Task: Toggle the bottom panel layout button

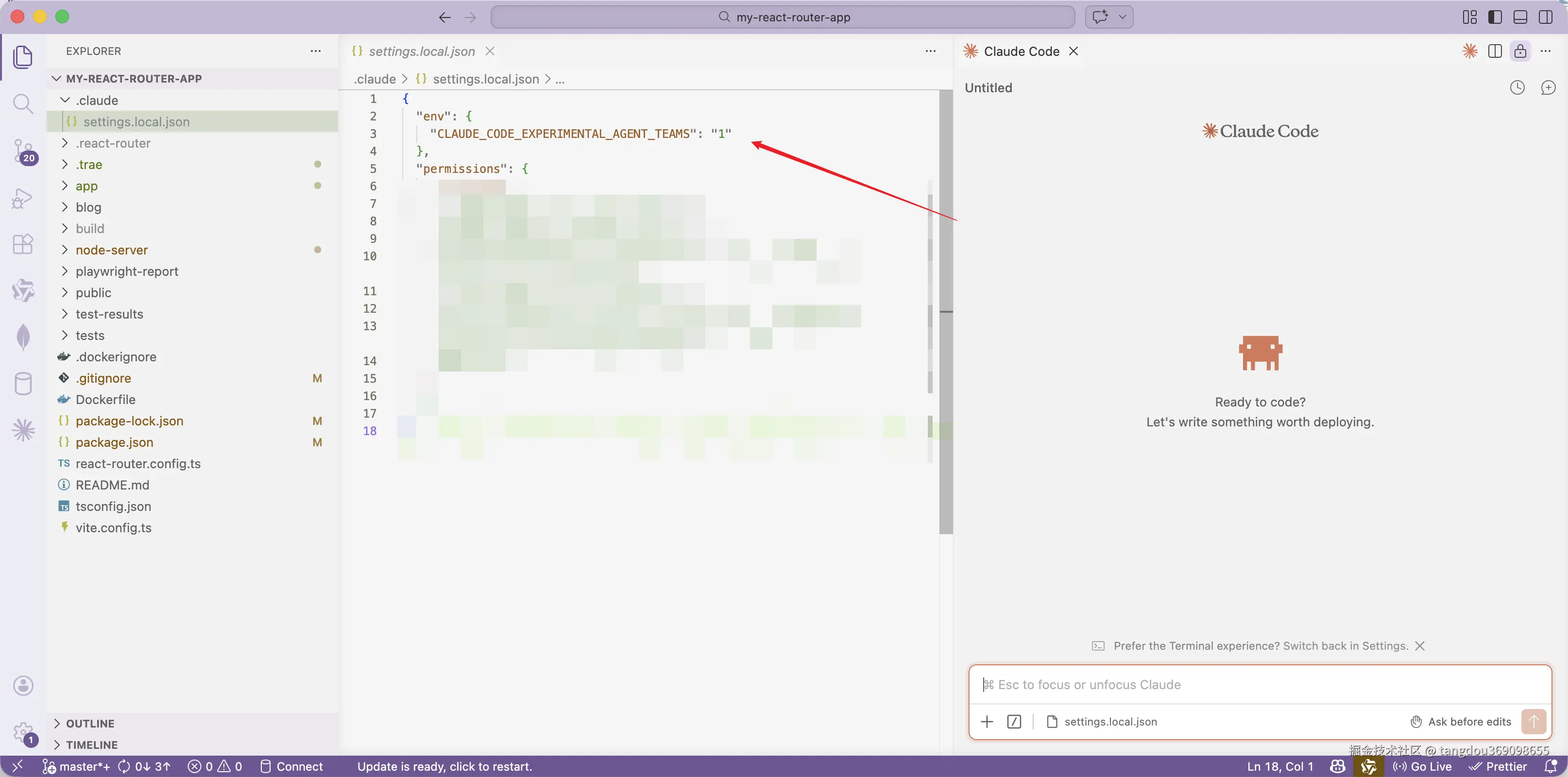Action: click(x=1520, y=17)
